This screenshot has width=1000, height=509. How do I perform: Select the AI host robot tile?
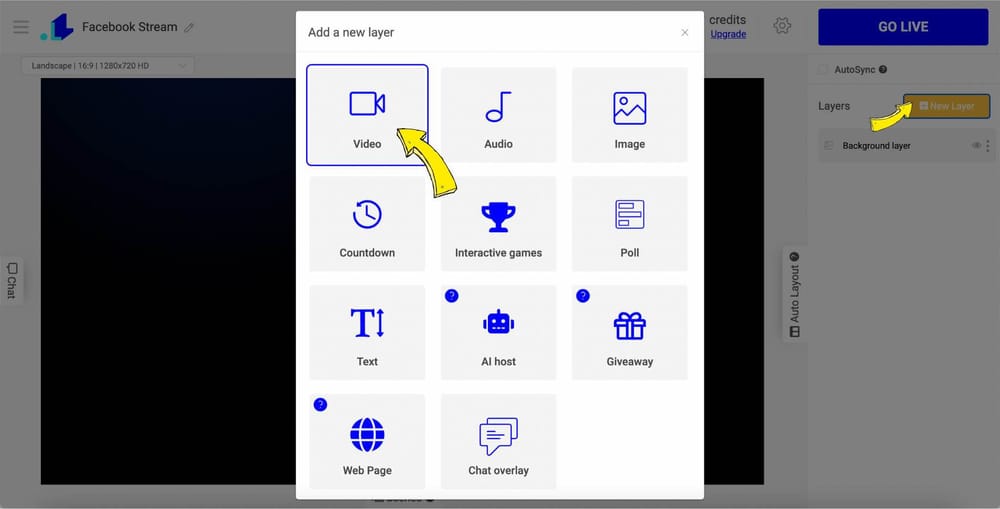(498, 332)
